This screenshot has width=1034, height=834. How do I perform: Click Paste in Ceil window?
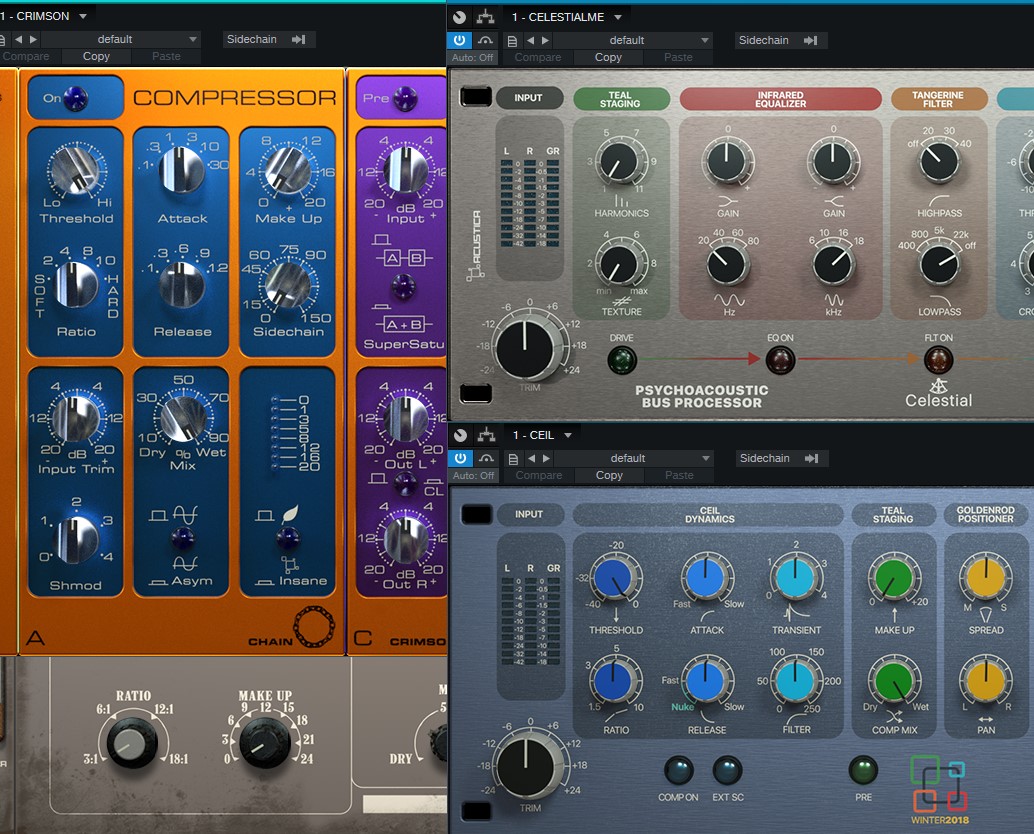click(679, 475)
